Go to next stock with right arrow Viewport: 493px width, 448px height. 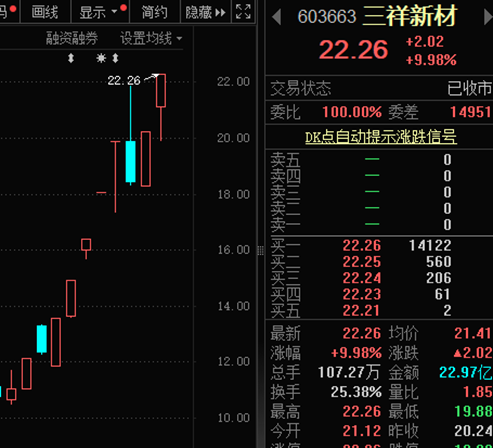[488, 17]
